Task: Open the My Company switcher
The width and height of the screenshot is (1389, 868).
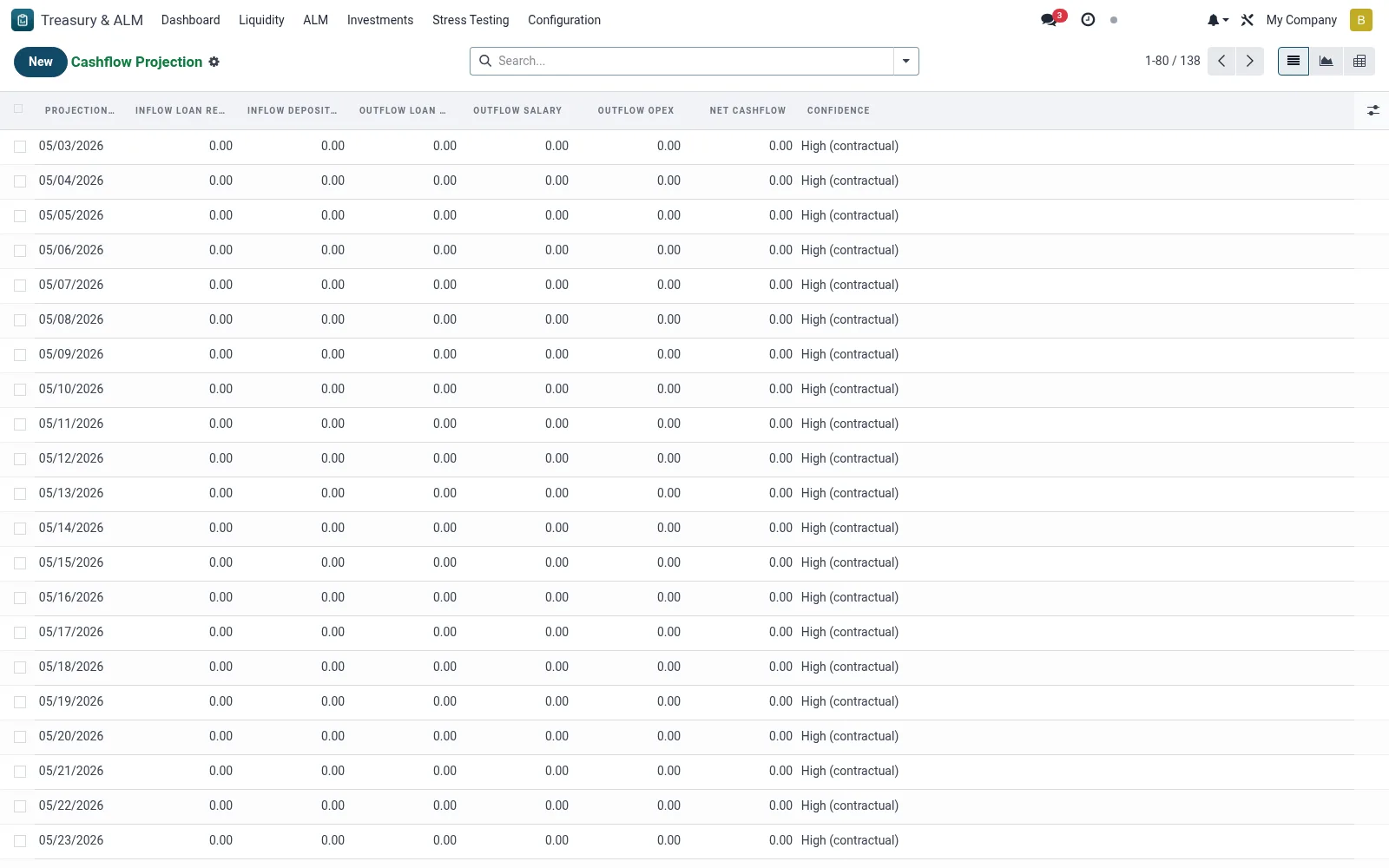Action: (1301, 20)
